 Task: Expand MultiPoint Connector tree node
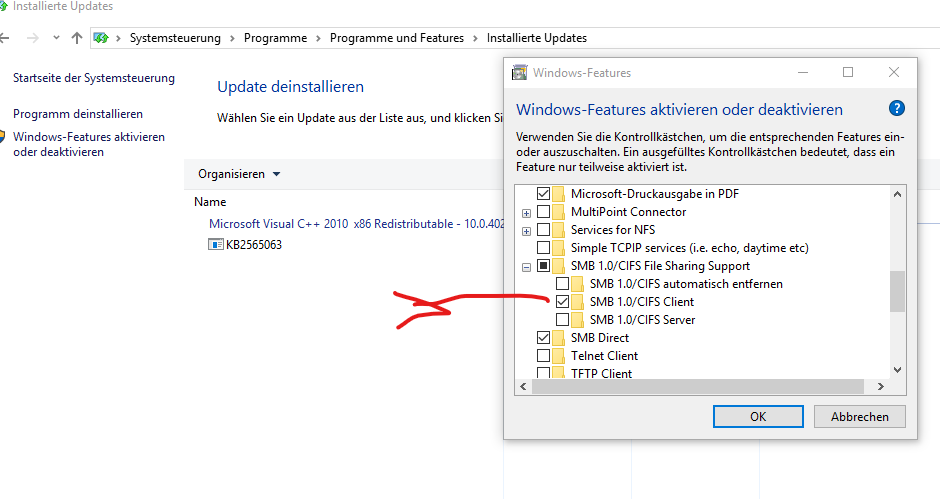coord(526,213)
